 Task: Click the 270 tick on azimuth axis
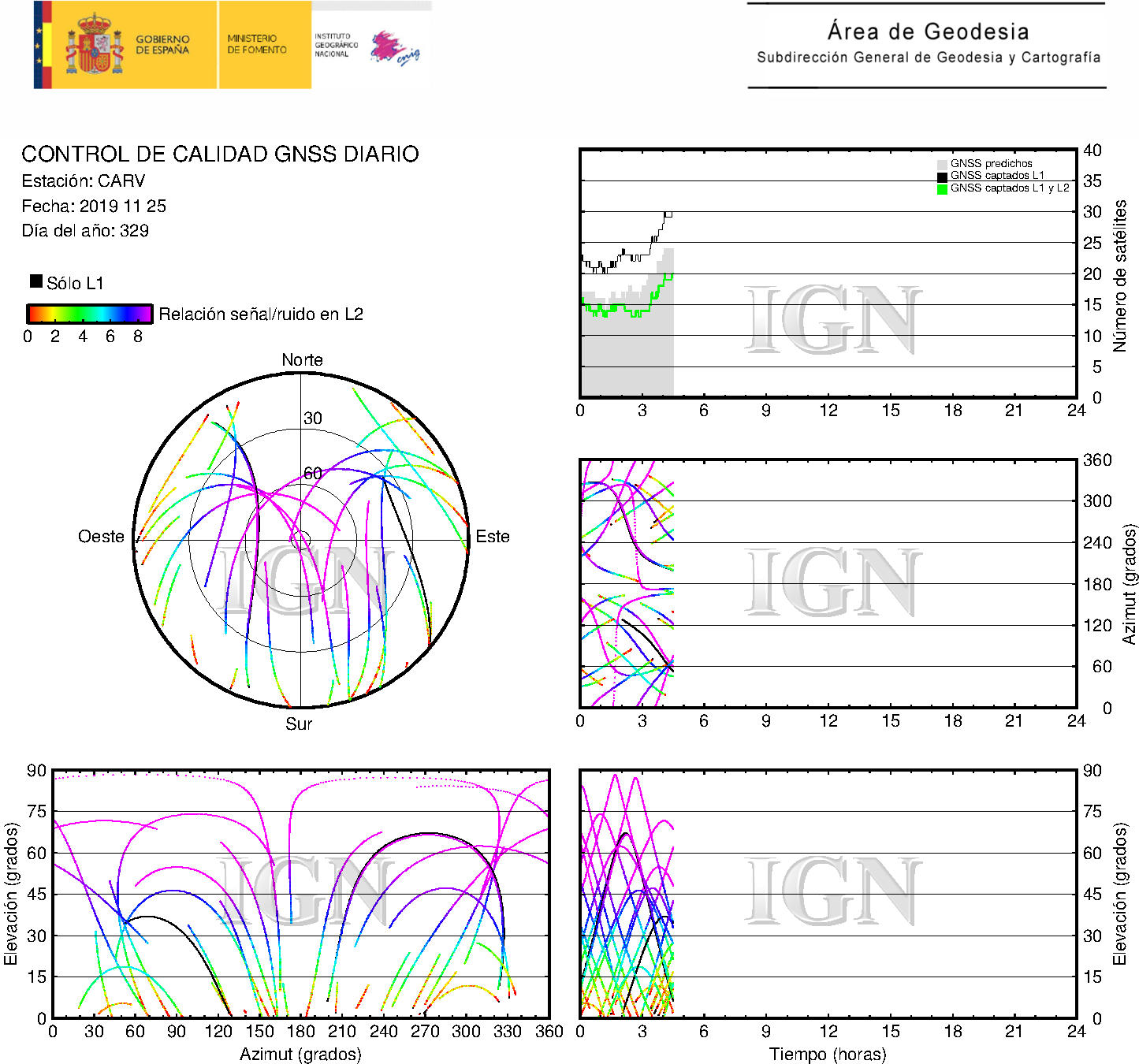[424, 1032]
